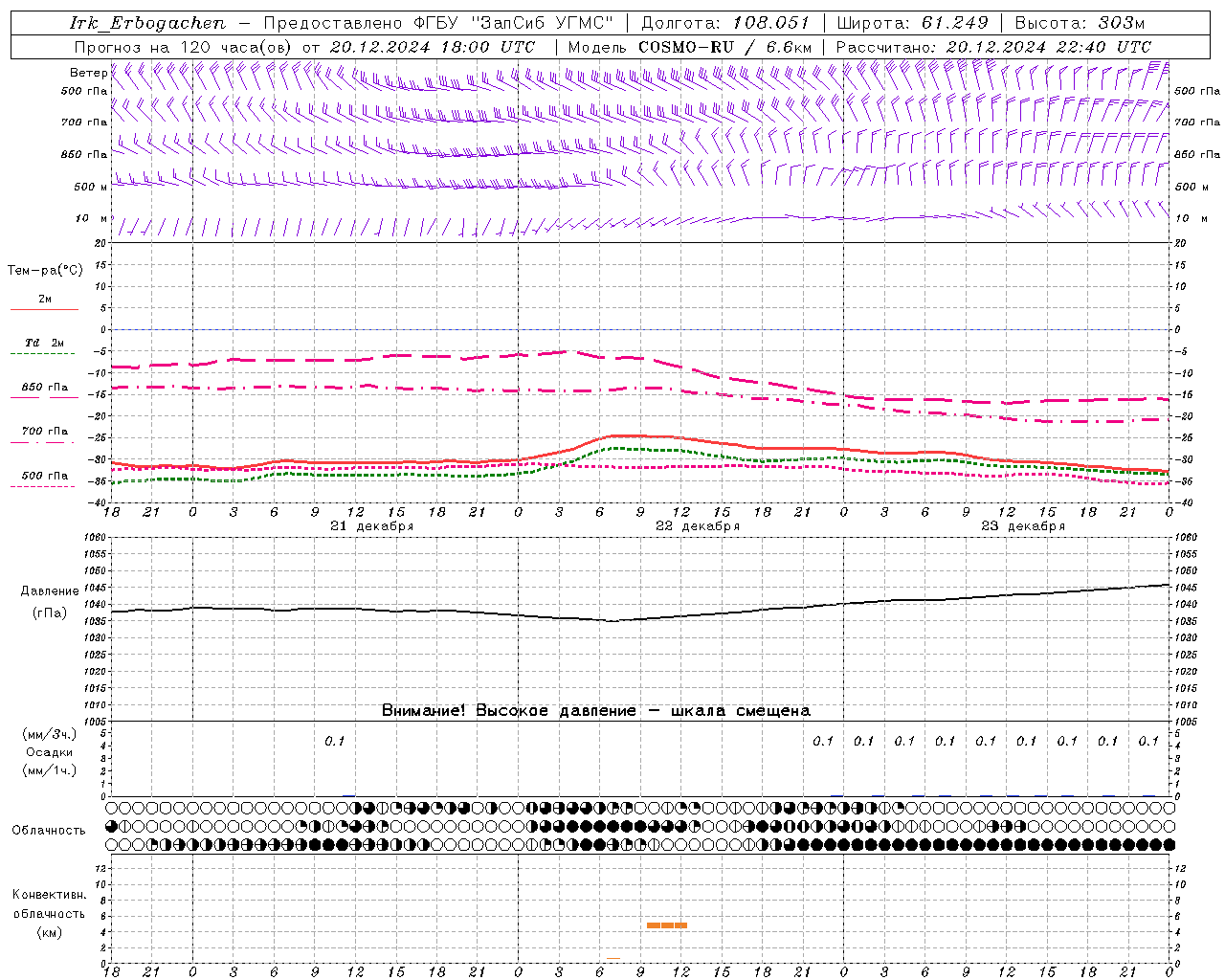Viewport: 1225px width, 980px height.
Task: Click the '(мм/1ч.)' unit label
Action: tap(50, 770)
